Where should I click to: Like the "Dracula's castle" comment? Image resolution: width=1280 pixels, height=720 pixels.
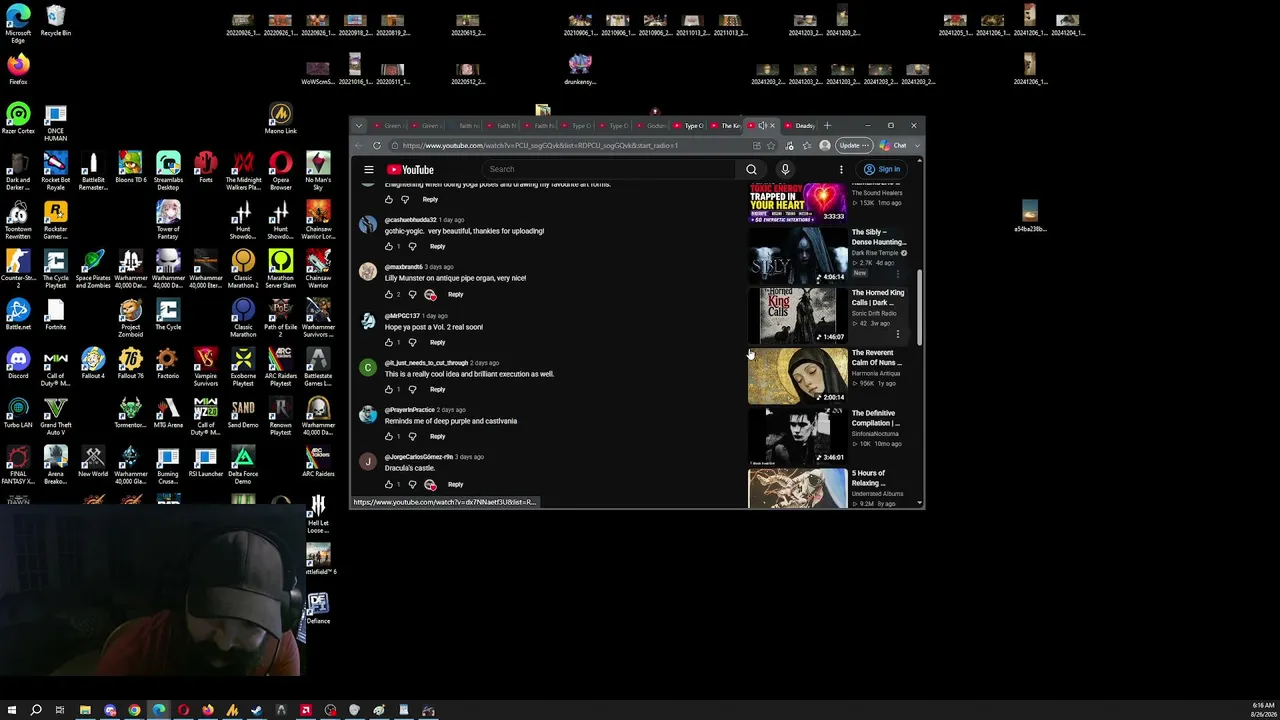(x=389, y=484)
